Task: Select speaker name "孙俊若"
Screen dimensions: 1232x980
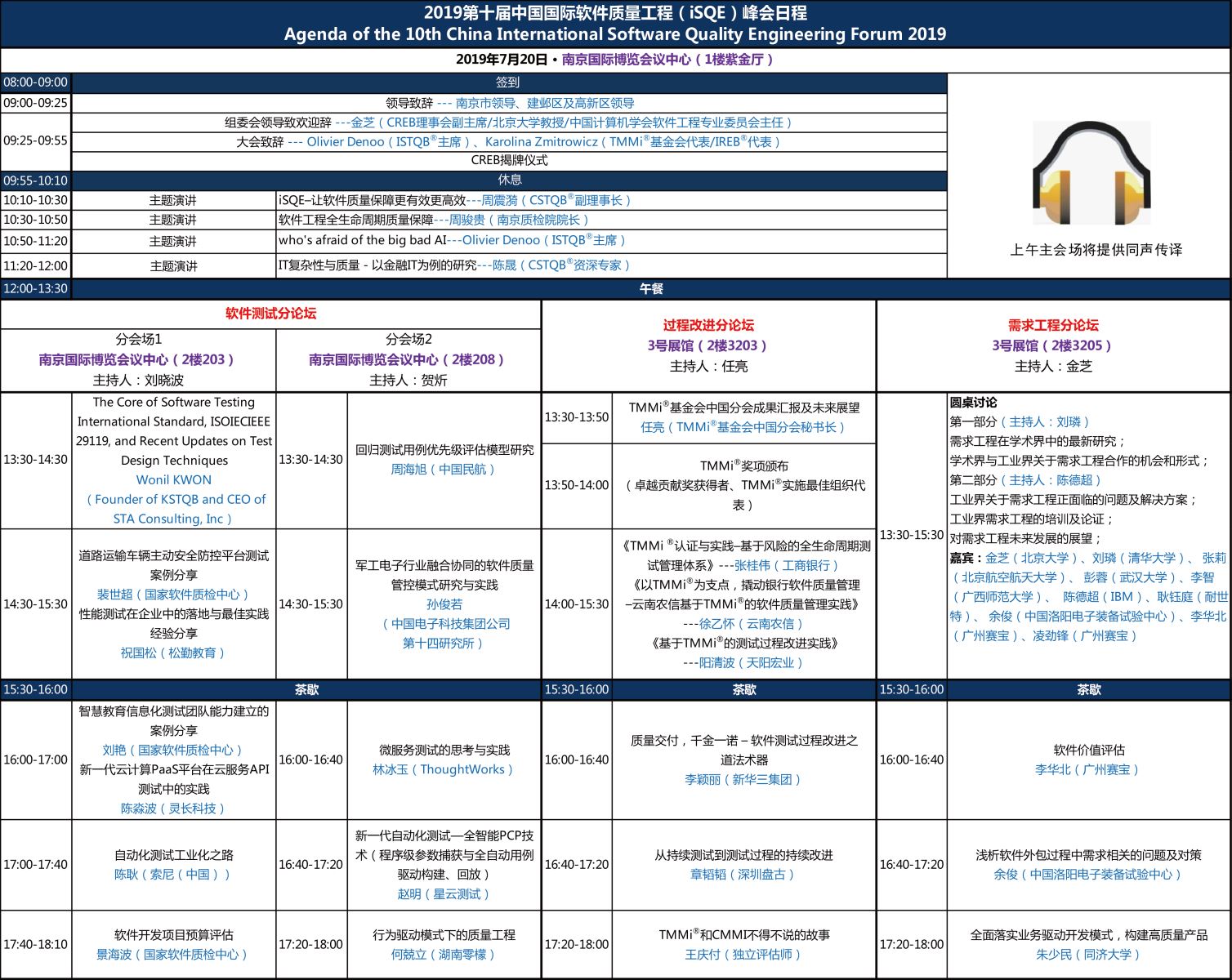Action: pyautogui.click(x=444, y=604)
